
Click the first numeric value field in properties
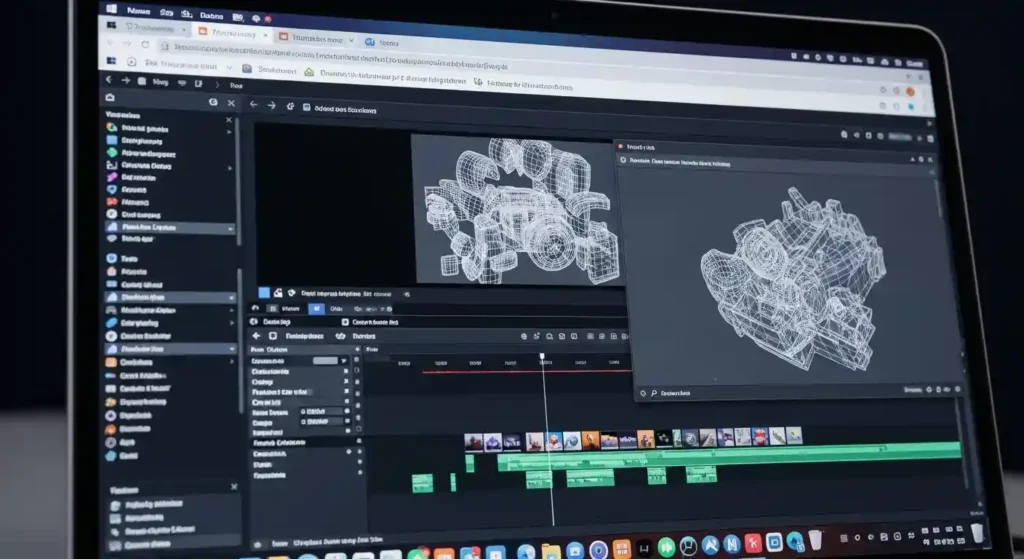click(321, 411)
